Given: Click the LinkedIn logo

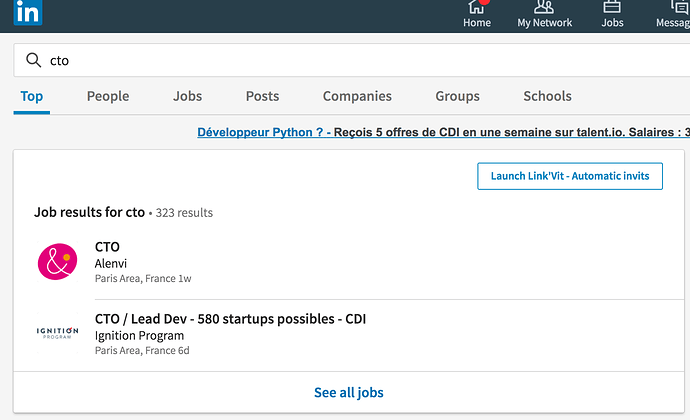Looking at the screenshot, I should coord(28,13).
